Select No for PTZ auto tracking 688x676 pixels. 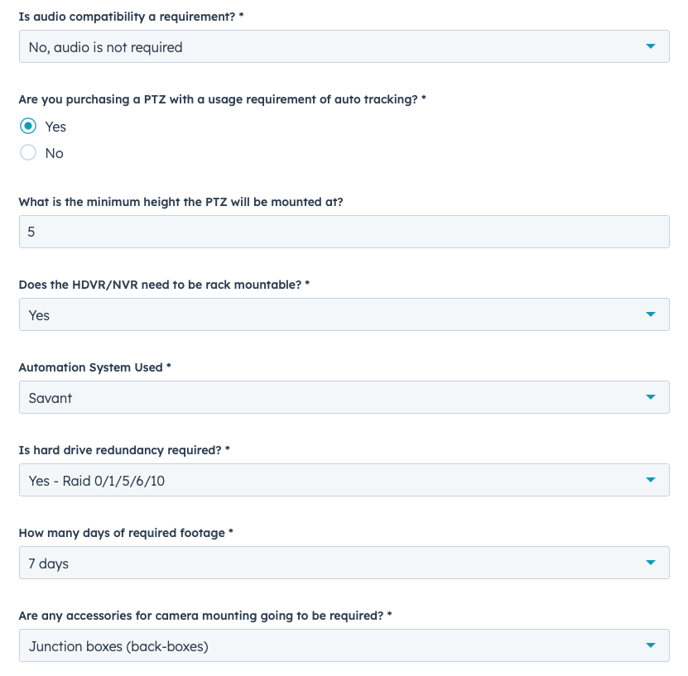coord(28,153)
